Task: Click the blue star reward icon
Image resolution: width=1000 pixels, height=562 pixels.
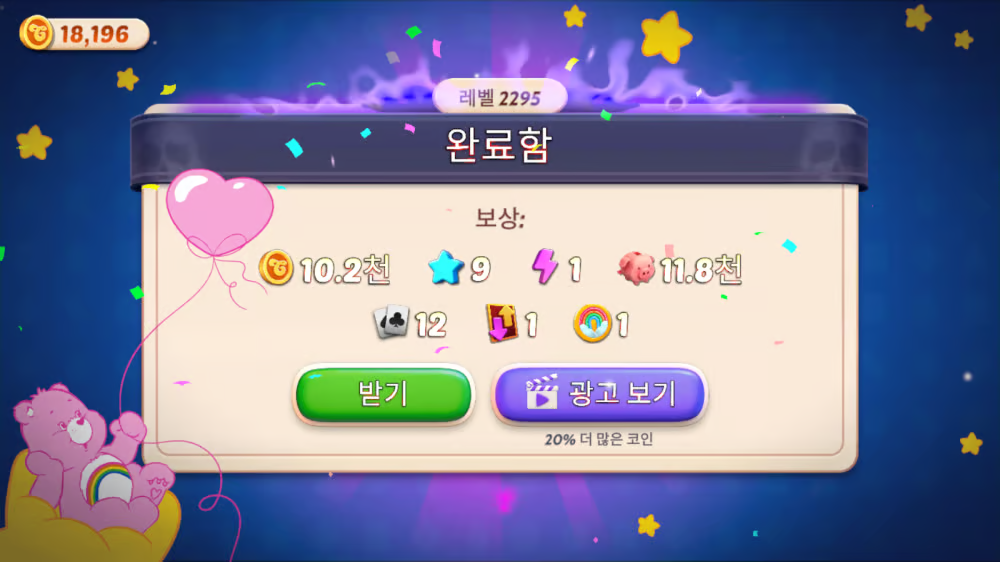Action: click(x=446, y=267)
